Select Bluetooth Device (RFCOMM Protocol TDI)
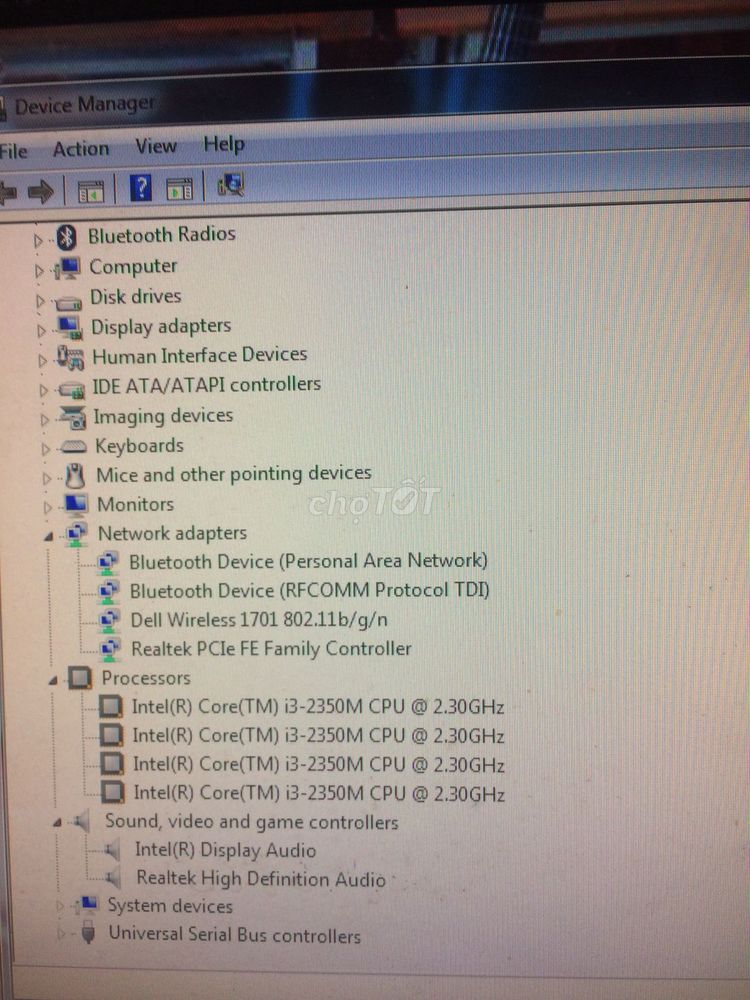The height and width of the screenshot is (1000, 750). click(x=309, y=591)
